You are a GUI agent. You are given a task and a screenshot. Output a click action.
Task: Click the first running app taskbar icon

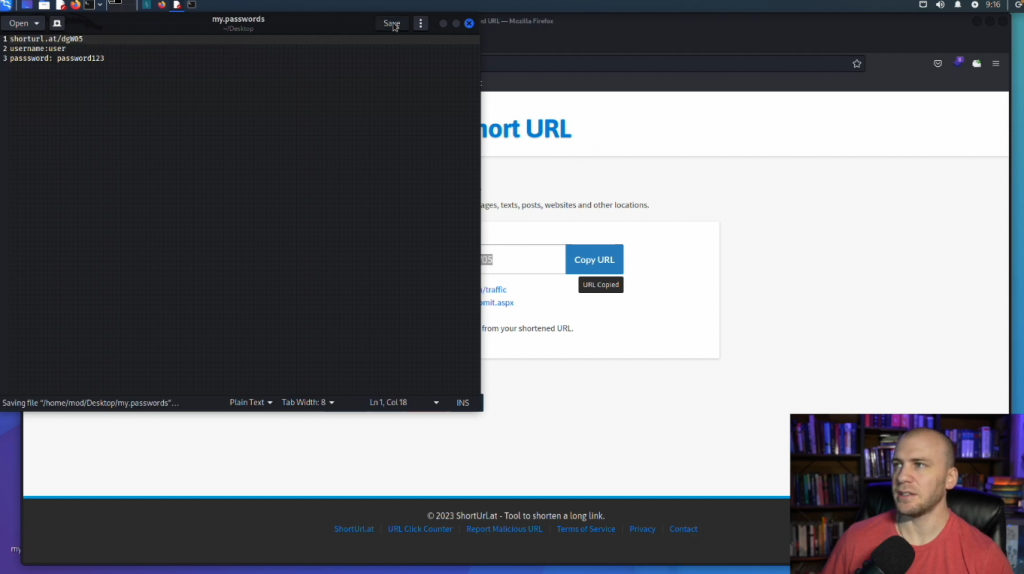pos(147,5)
